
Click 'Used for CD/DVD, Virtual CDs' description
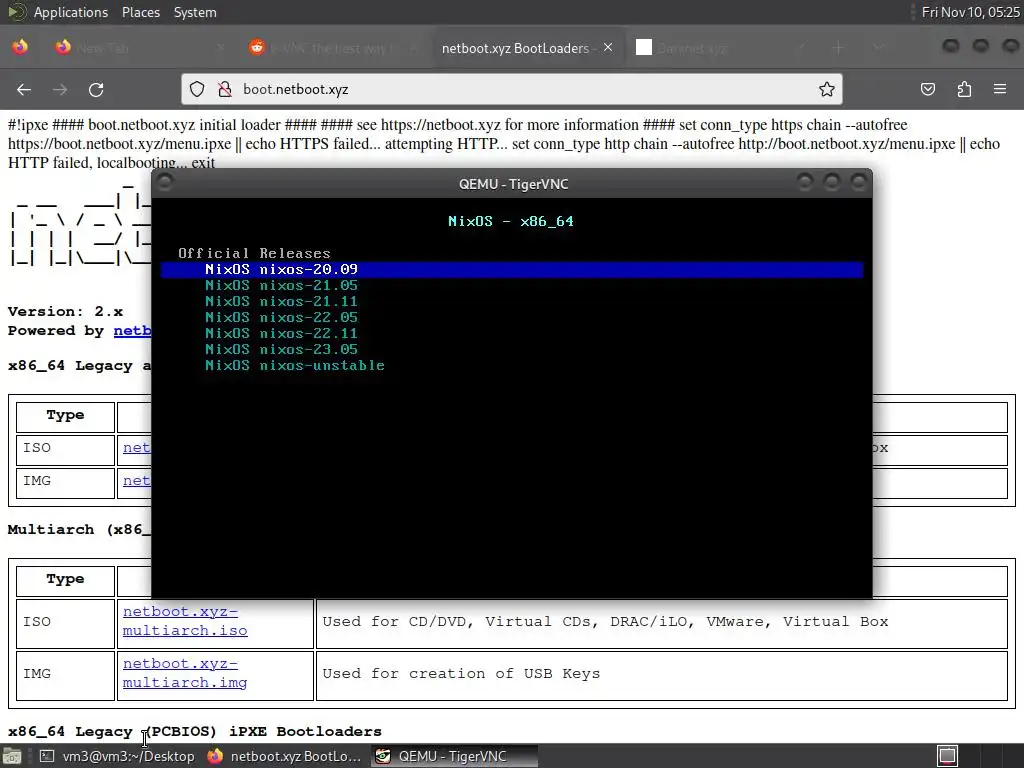point(605,622)
